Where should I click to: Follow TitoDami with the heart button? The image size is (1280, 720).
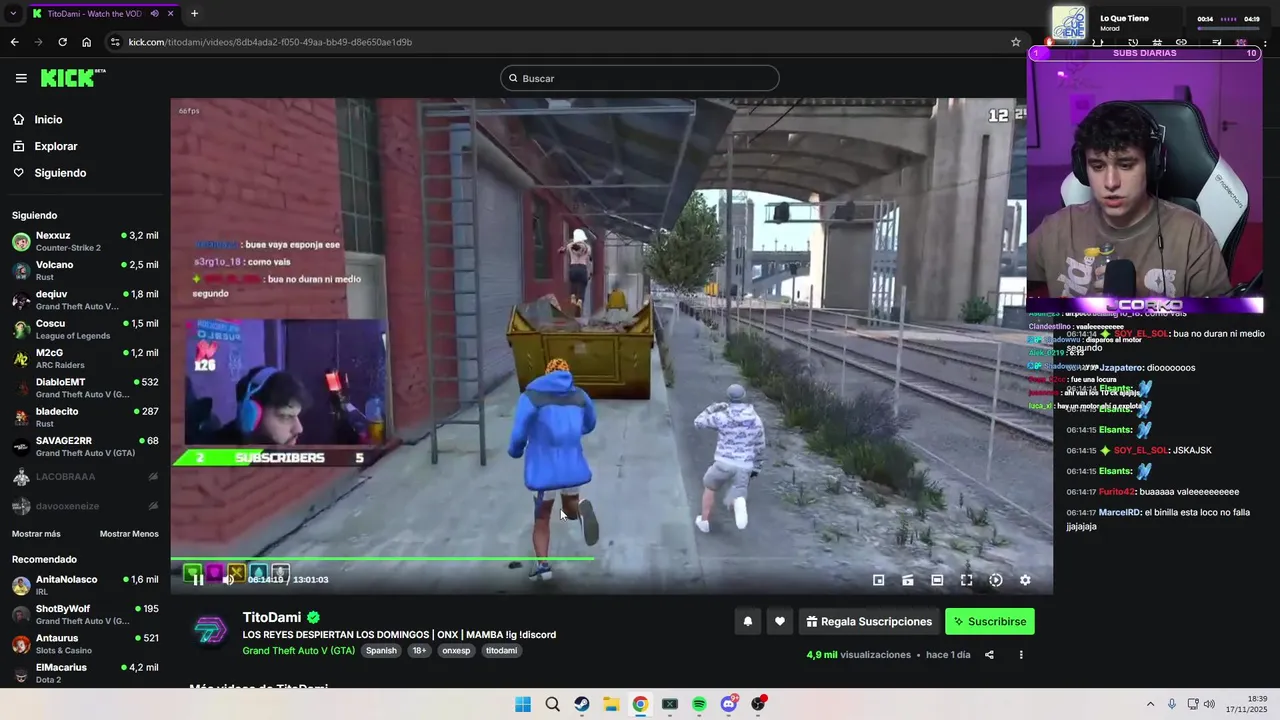click(780, 621)
